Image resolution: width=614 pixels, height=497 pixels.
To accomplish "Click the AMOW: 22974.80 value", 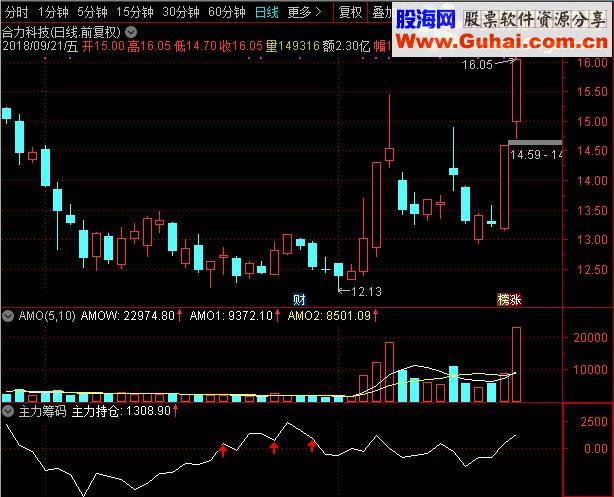I will (128, 316).
